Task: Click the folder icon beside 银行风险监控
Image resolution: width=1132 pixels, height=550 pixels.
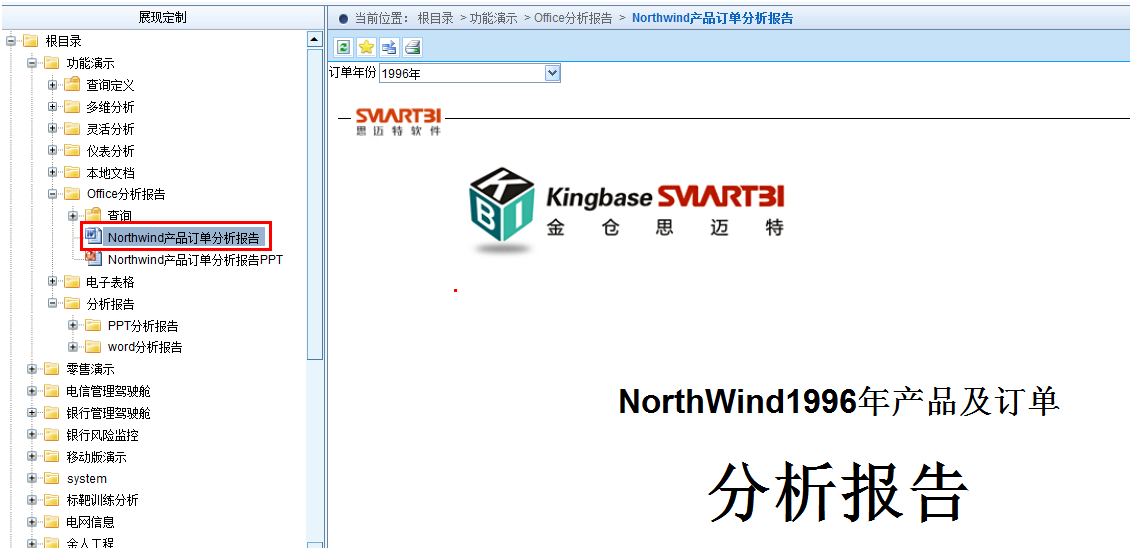Action: 51,435
